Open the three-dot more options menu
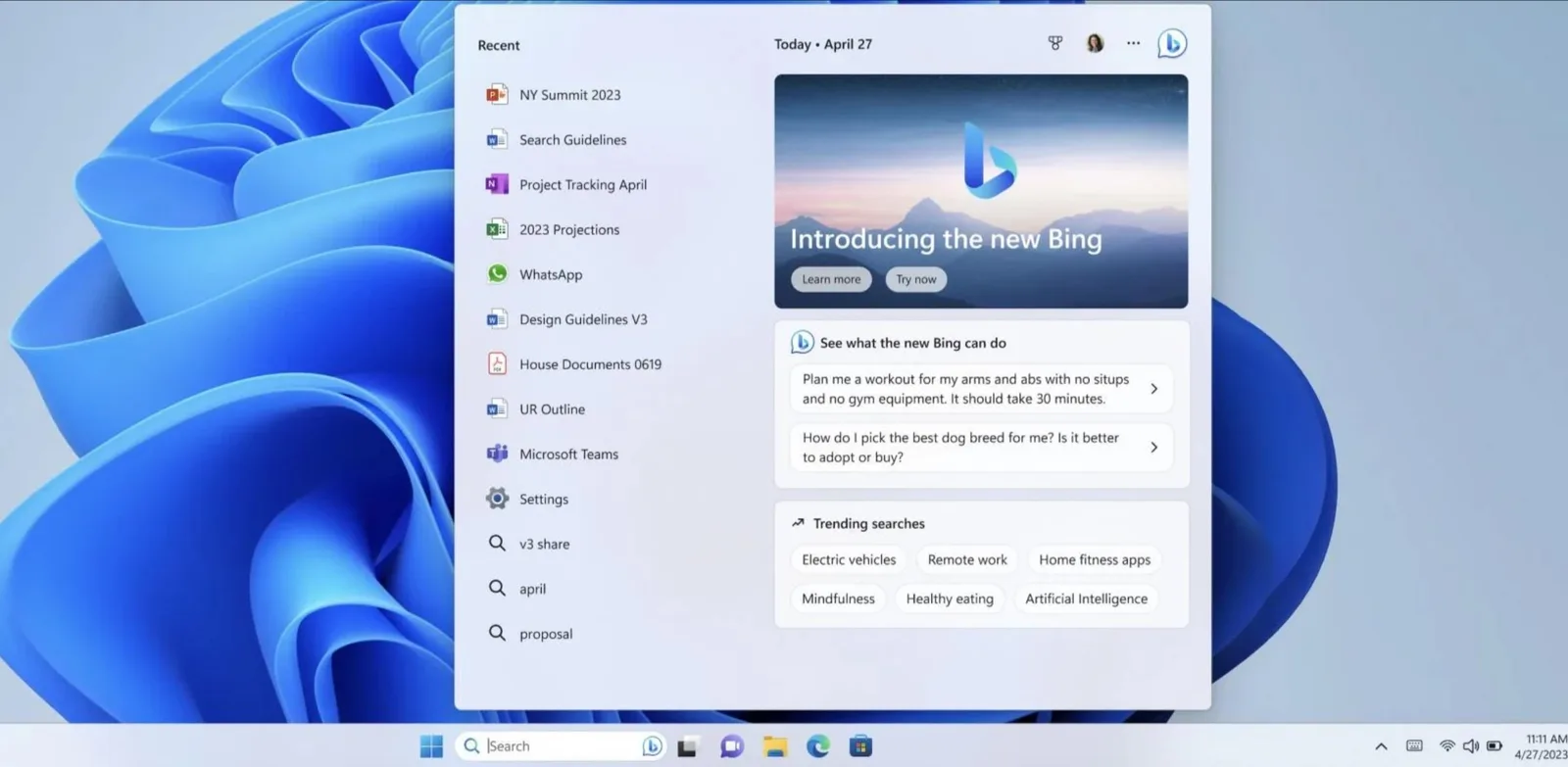 pyautogui.click(x=1133, y=43)
